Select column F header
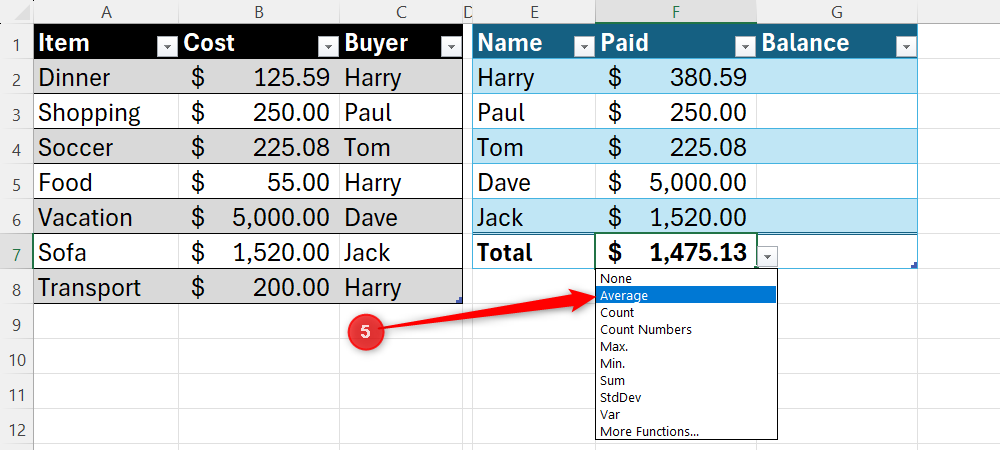This screenshot has height=450, width=1000. pyautogui.click(x=676, y=11)
